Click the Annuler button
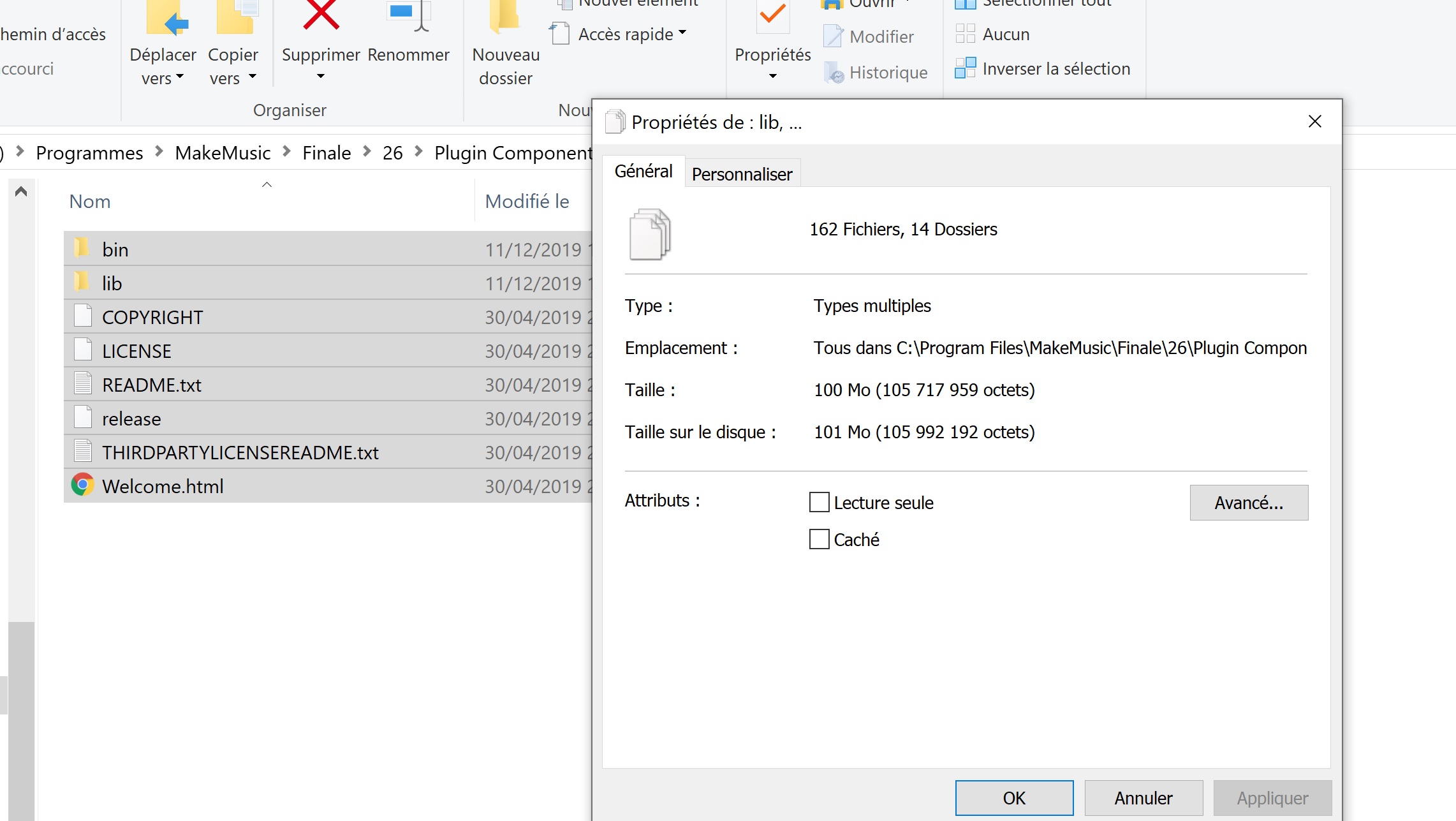Screen dimensions: 1456x821 point(1143,797)
